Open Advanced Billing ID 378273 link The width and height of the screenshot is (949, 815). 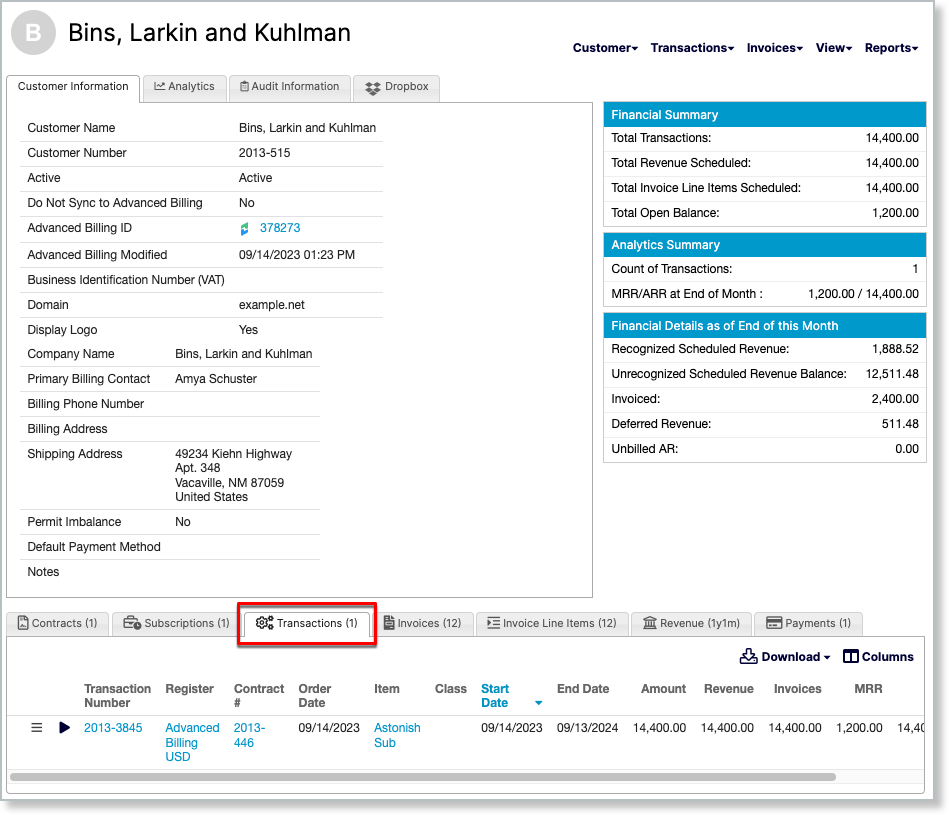(x=280, y=228)
